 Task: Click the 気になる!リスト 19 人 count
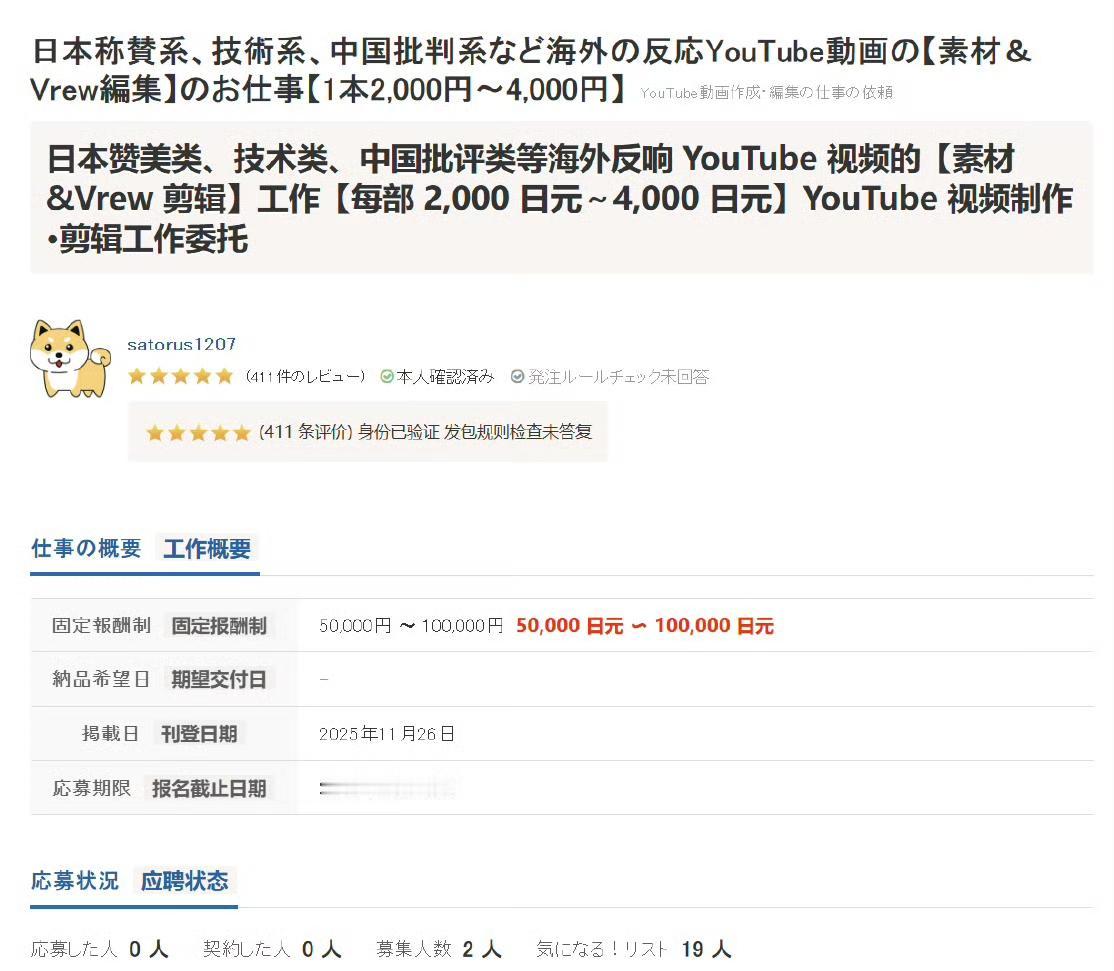click(634, 949)
